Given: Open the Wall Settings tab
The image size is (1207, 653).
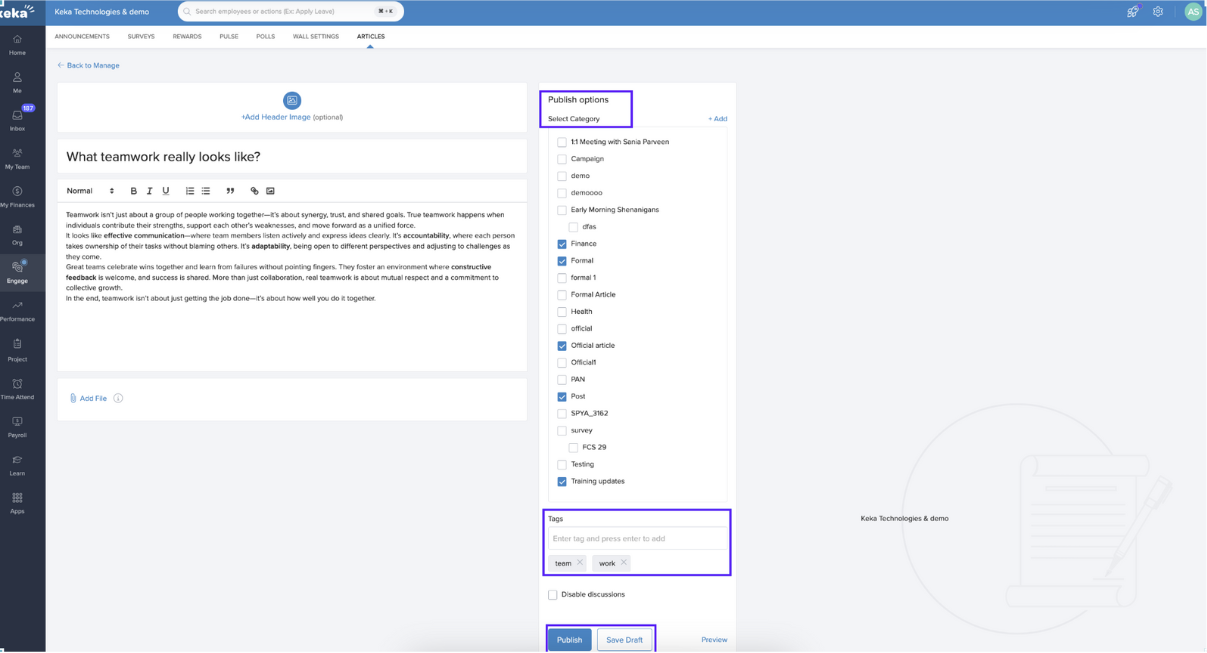Looking at the screenshot, I should [x=315, y=36].
